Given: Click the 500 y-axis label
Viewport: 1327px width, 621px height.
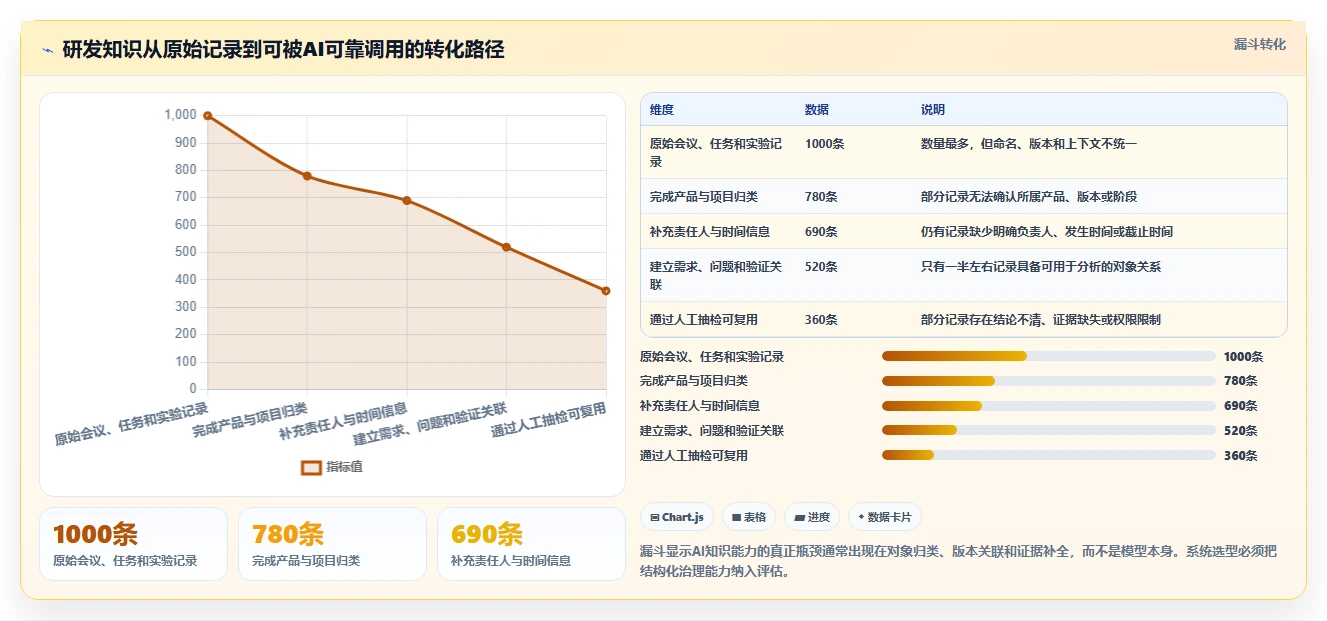Looking at the screenshot, I should pos(187,252).
